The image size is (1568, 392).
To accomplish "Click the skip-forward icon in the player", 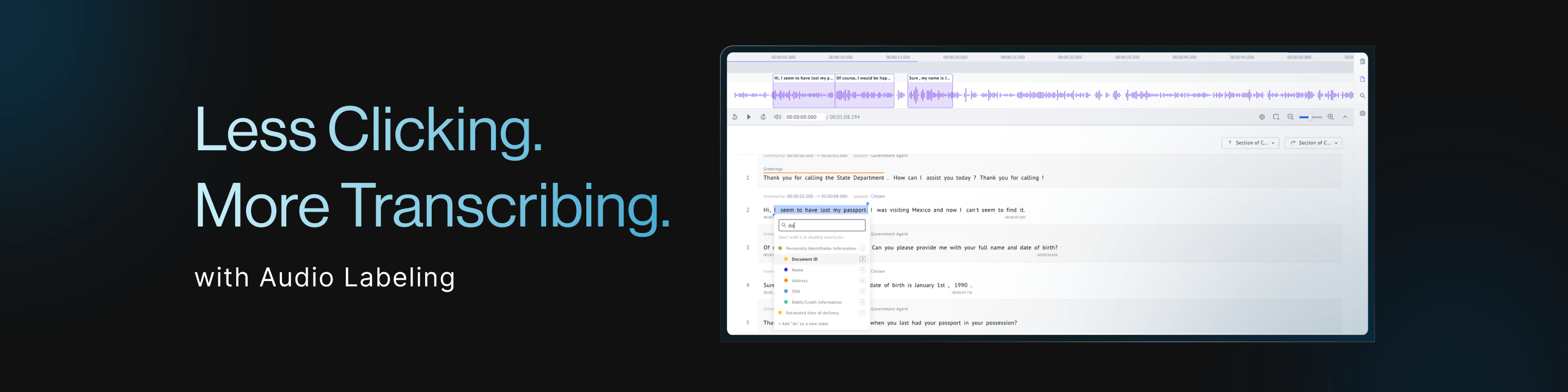I will tap(763, 117).
